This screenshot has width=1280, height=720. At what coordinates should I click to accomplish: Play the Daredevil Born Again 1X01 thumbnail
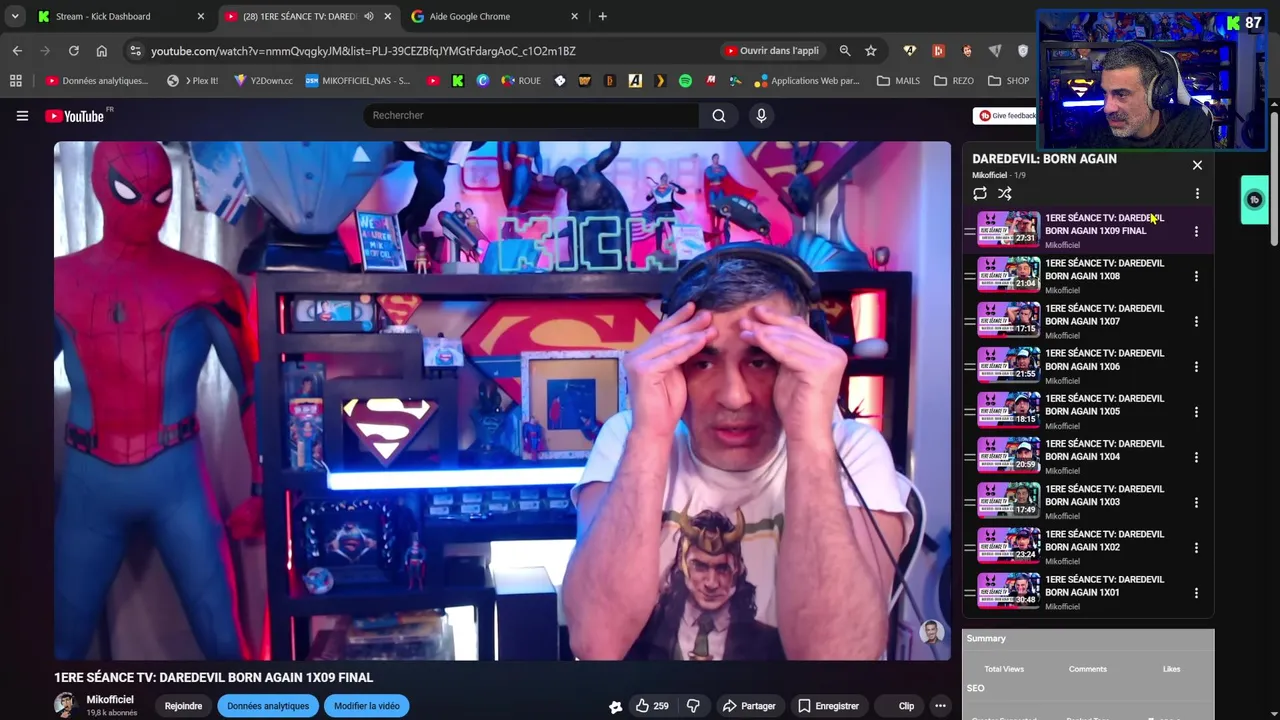tap(1008, 590)
